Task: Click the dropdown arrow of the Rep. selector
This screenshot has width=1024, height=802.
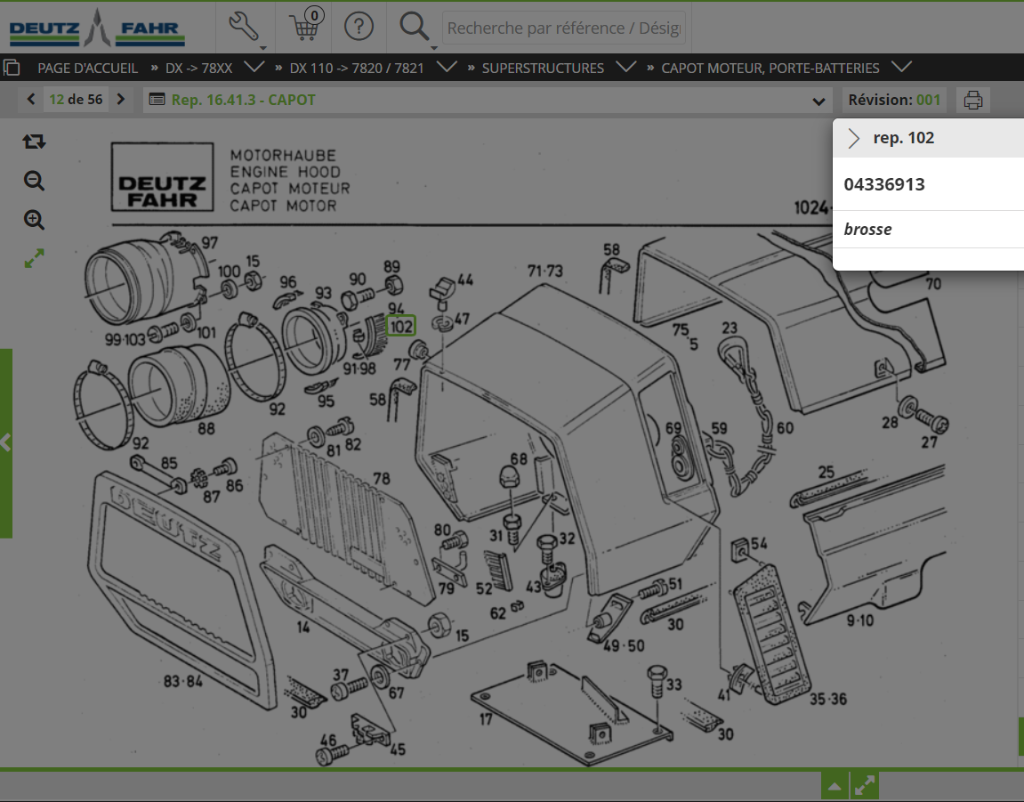Action: [818, 101]
